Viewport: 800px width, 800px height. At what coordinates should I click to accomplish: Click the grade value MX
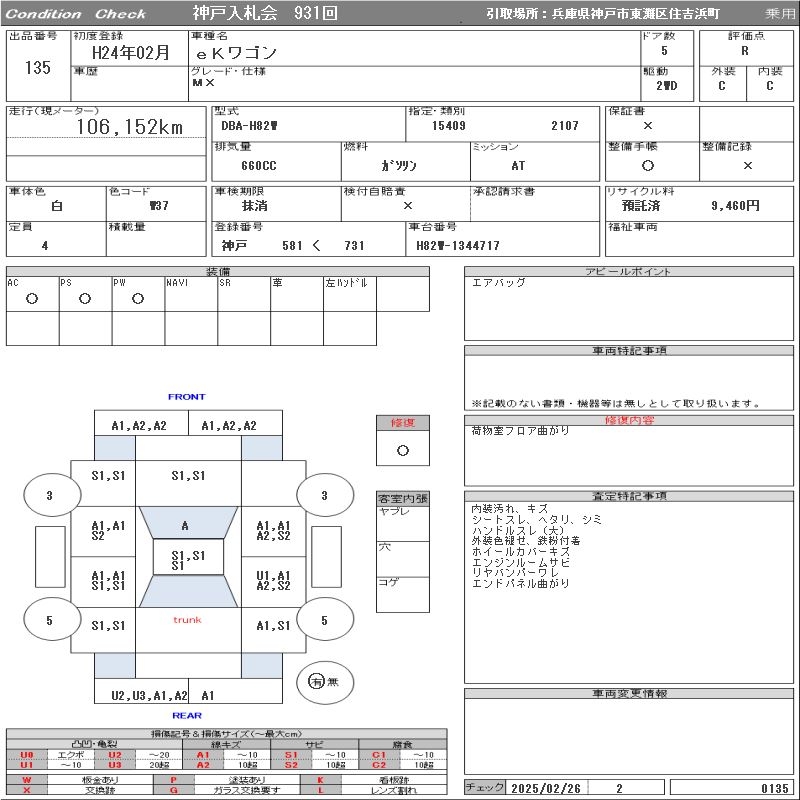[204, 82]
